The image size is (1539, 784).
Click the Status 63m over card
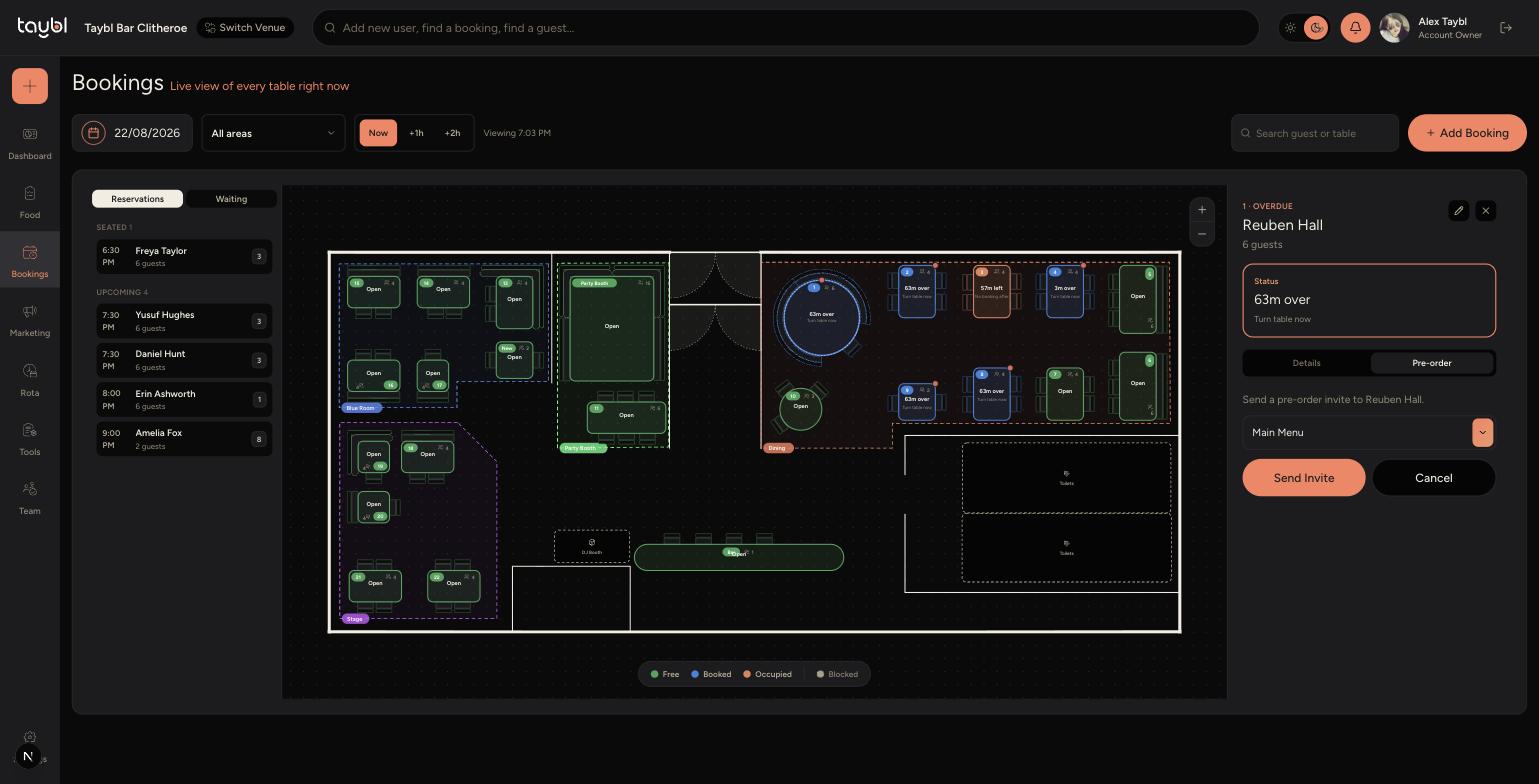[1369, 300]
